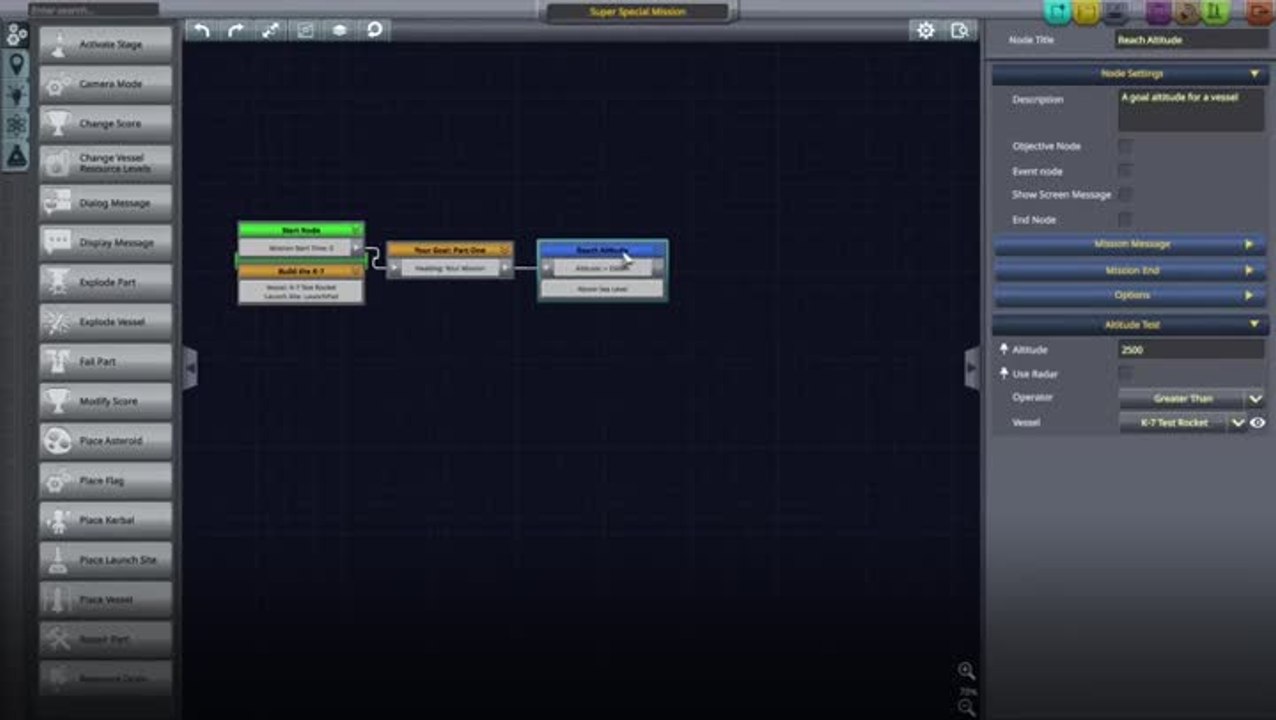Select the light bulb node category icon
The image size is (1276, 720).
click(16, 96)
